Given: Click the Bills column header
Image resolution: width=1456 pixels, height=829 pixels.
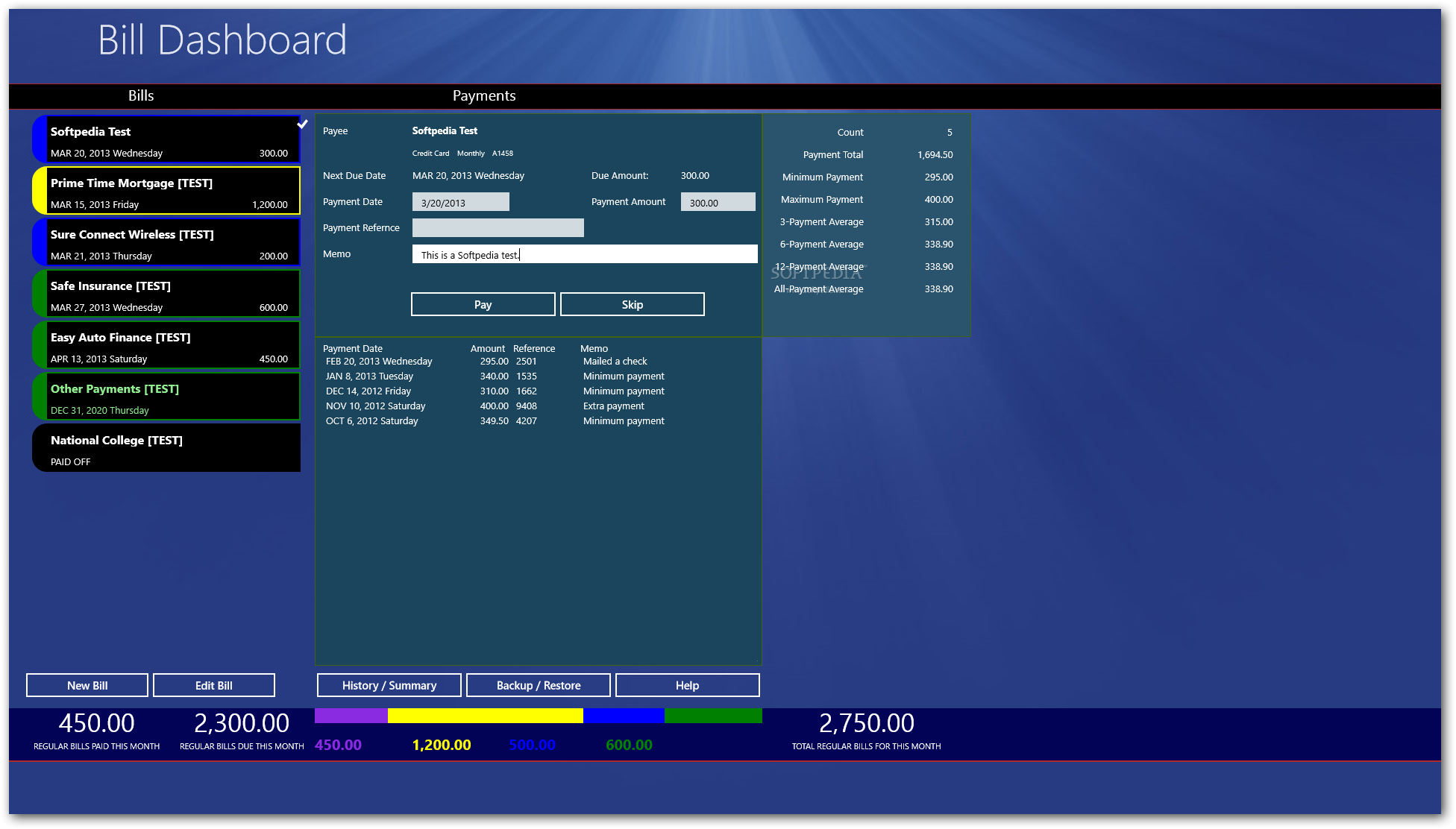Looking at the screenshot, I should (141, 95).
